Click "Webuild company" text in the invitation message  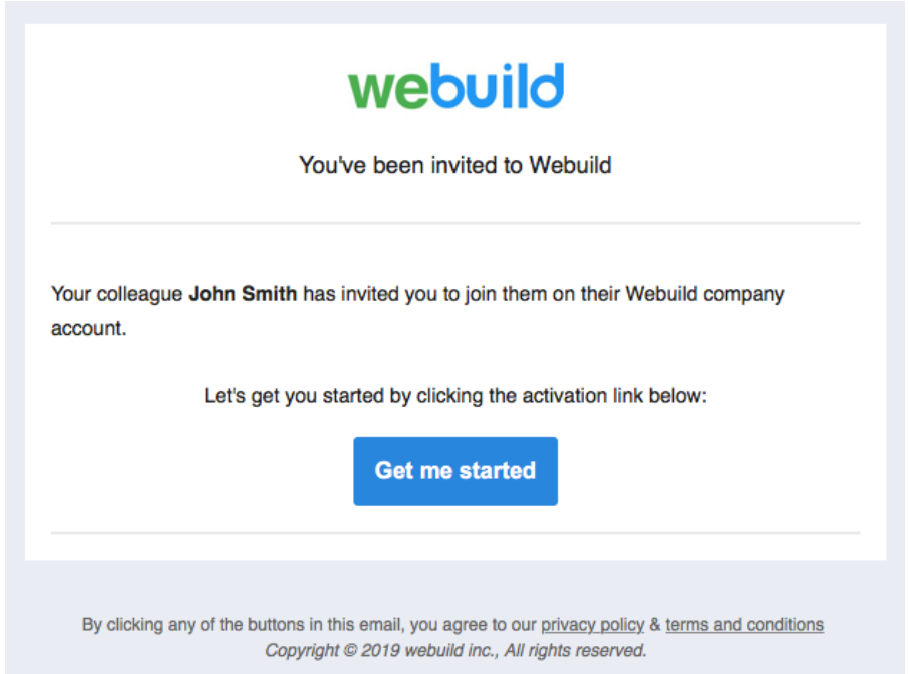tap(705, 294)
